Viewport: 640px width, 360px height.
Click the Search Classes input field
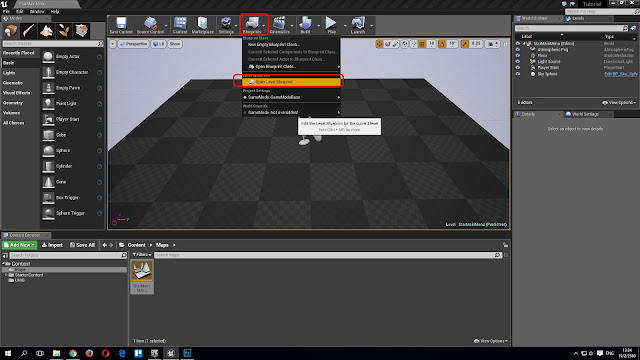(53, 43)
